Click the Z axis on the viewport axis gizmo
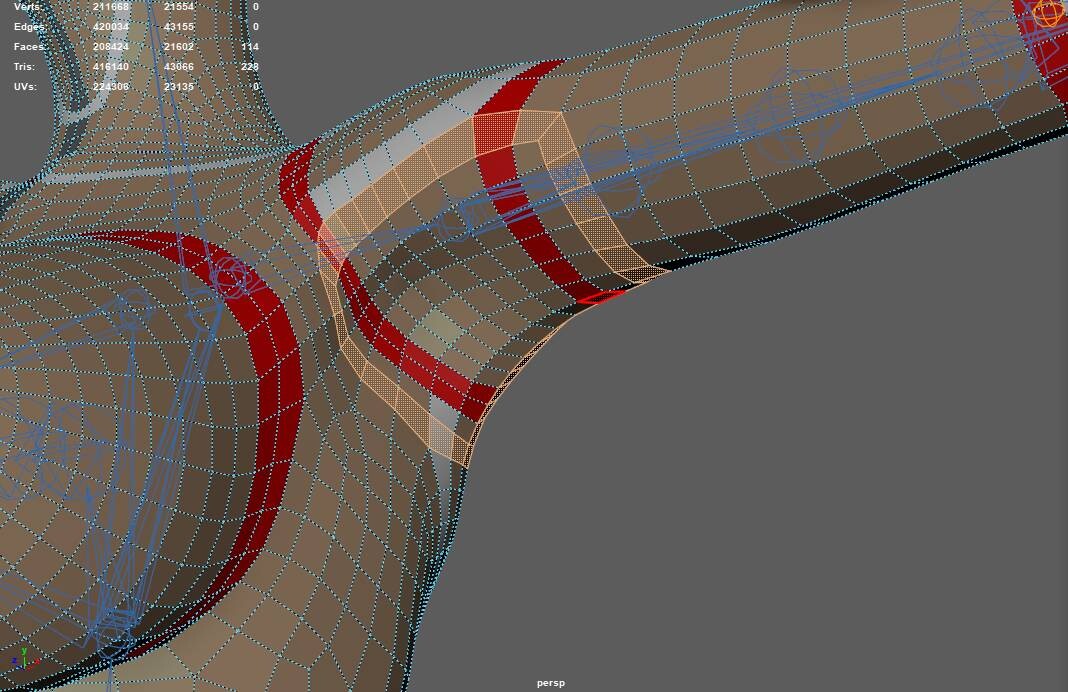This screenshot has height=692, width=1068. coord(13,658)
